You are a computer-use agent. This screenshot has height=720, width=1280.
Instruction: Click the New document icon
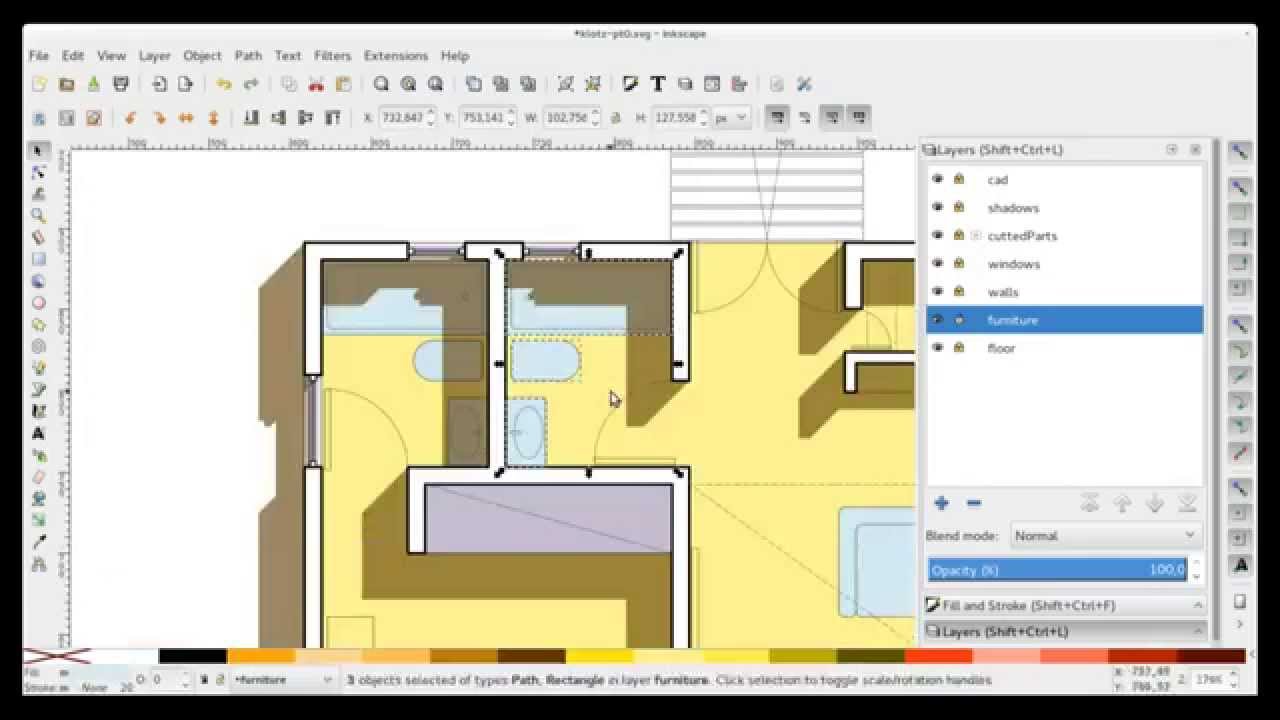click(x=39, y=85)
